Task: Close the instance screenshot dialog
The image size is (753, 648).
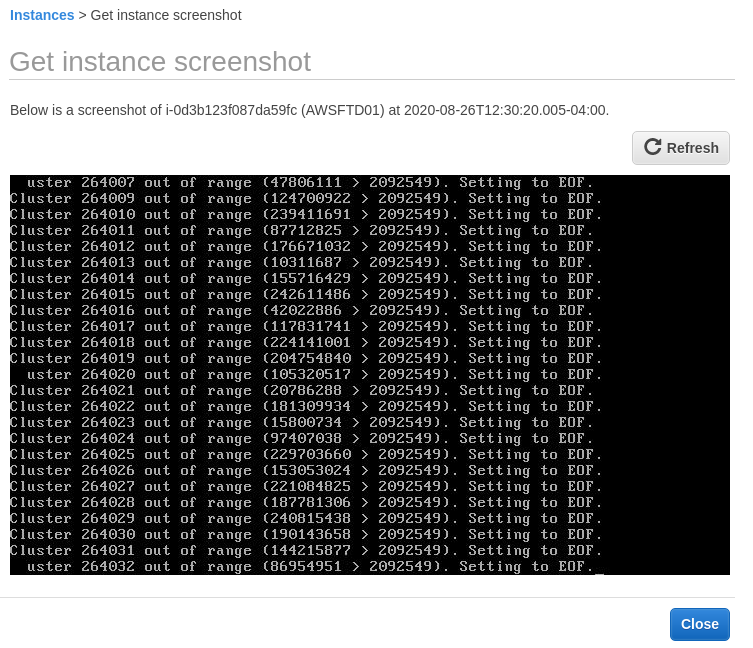Action: tap(699, 624)
